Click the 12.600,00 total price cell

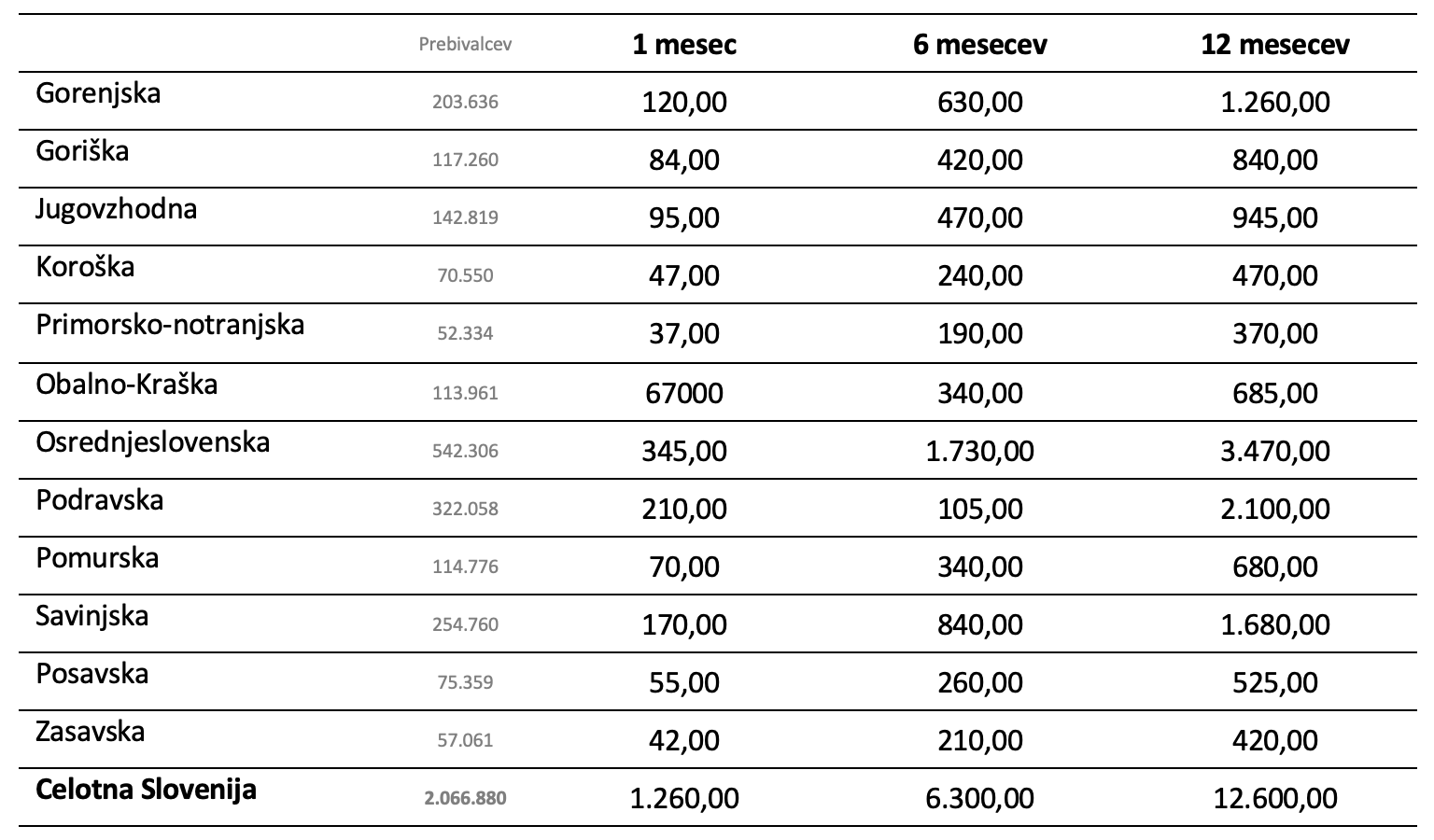pyautogui.click(x=1275, y=798)
